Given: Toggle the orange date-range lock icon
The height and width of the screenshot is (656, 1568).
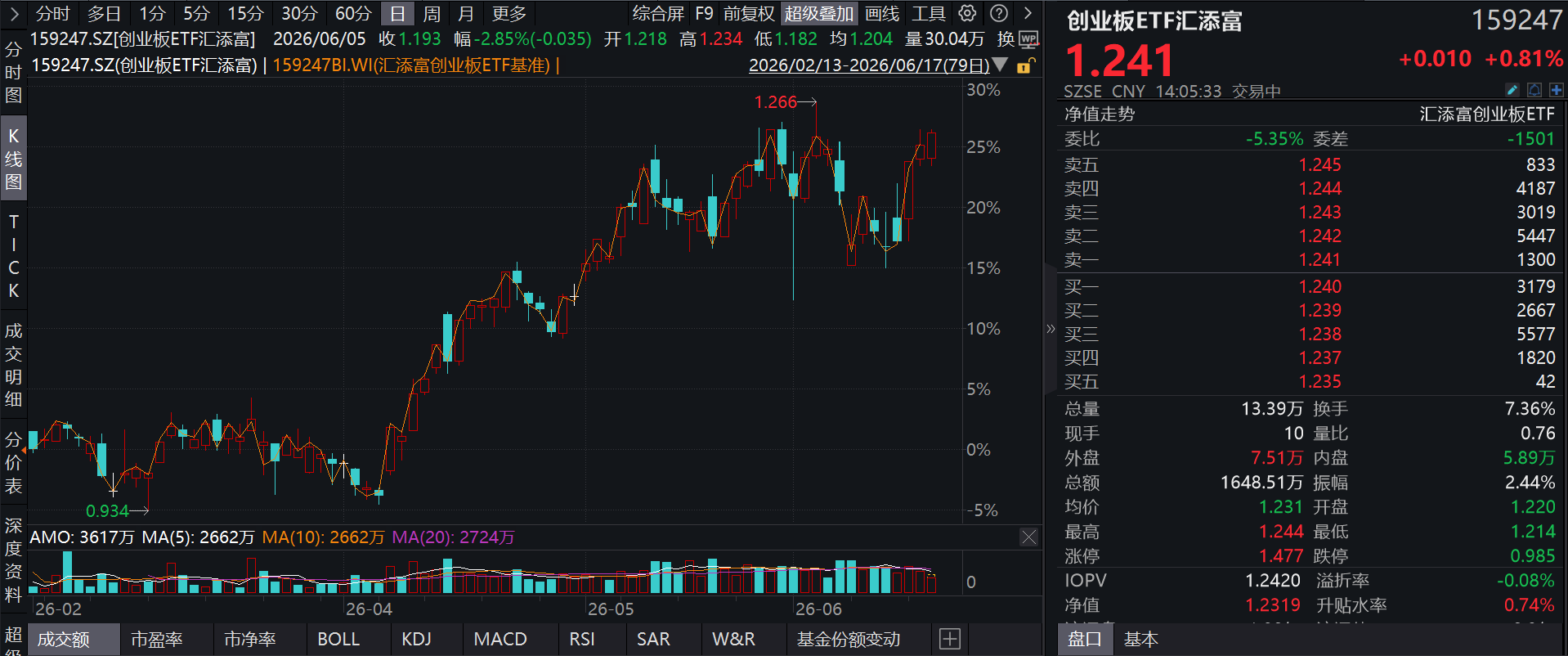Looking at the screenshot, I should click(1026, 65).
